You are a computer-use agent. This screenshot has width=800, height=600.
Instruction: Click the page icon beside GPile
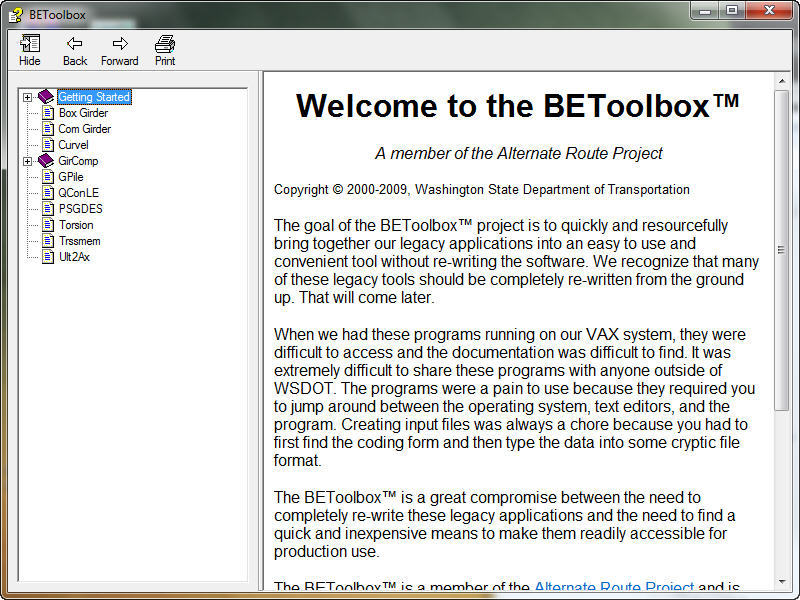click(48, 177)
